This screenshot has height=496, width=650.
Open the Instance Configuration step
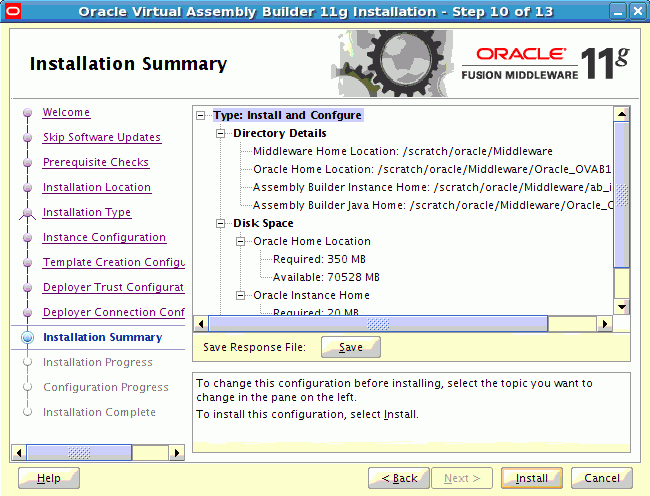coord(104,237)
